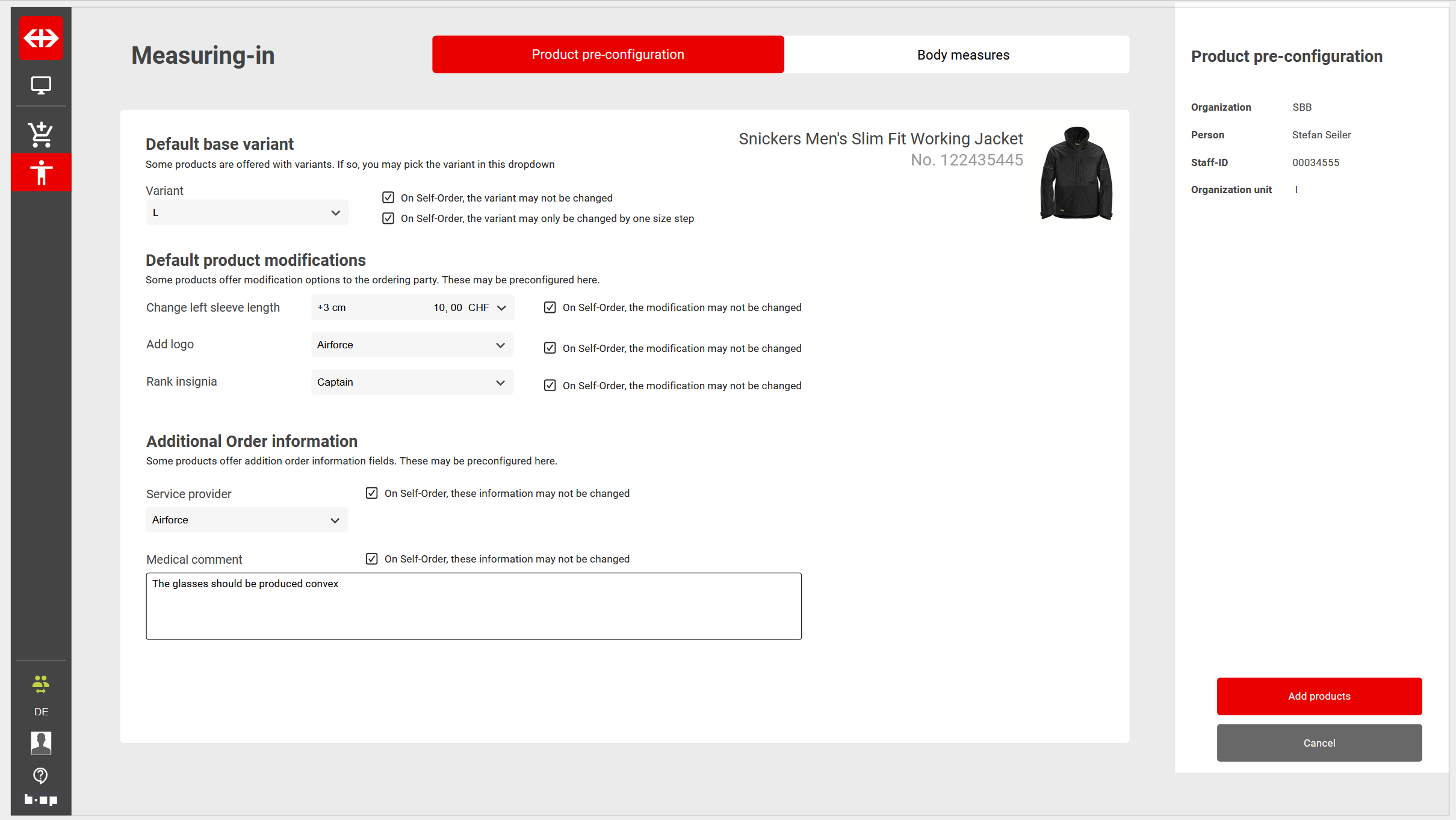Click the SBB logo icon

point(41,39)
